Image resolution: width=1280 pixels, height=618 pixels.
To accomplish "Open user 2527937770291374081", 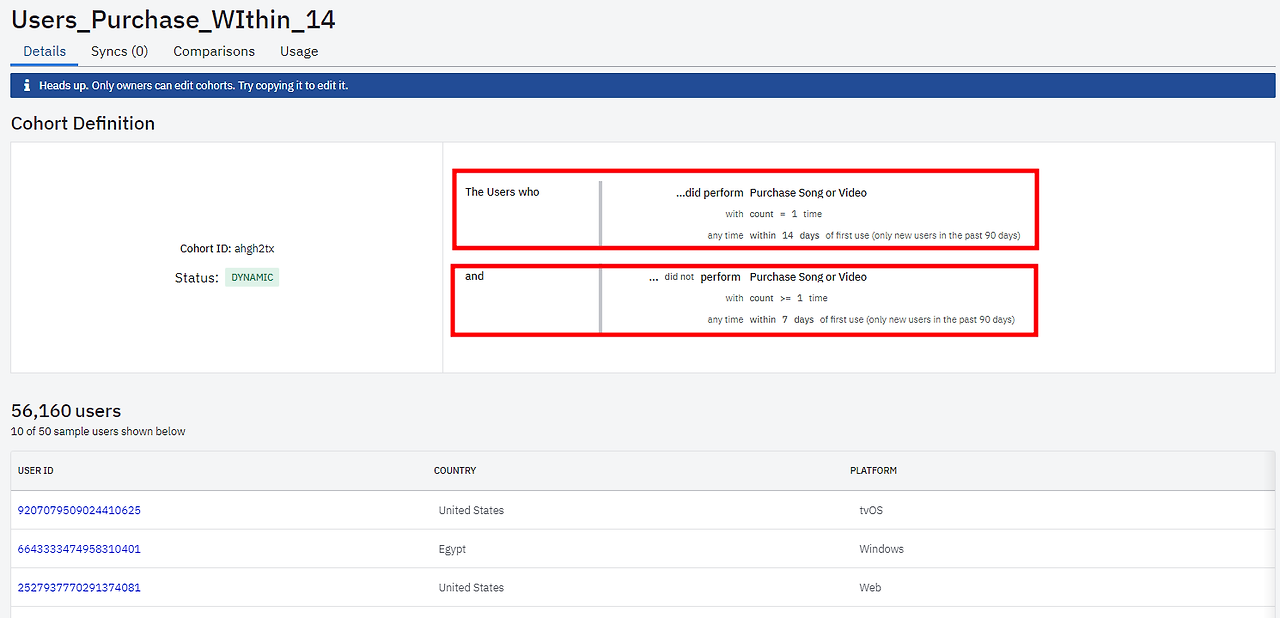I will click(x=79, y=588).
